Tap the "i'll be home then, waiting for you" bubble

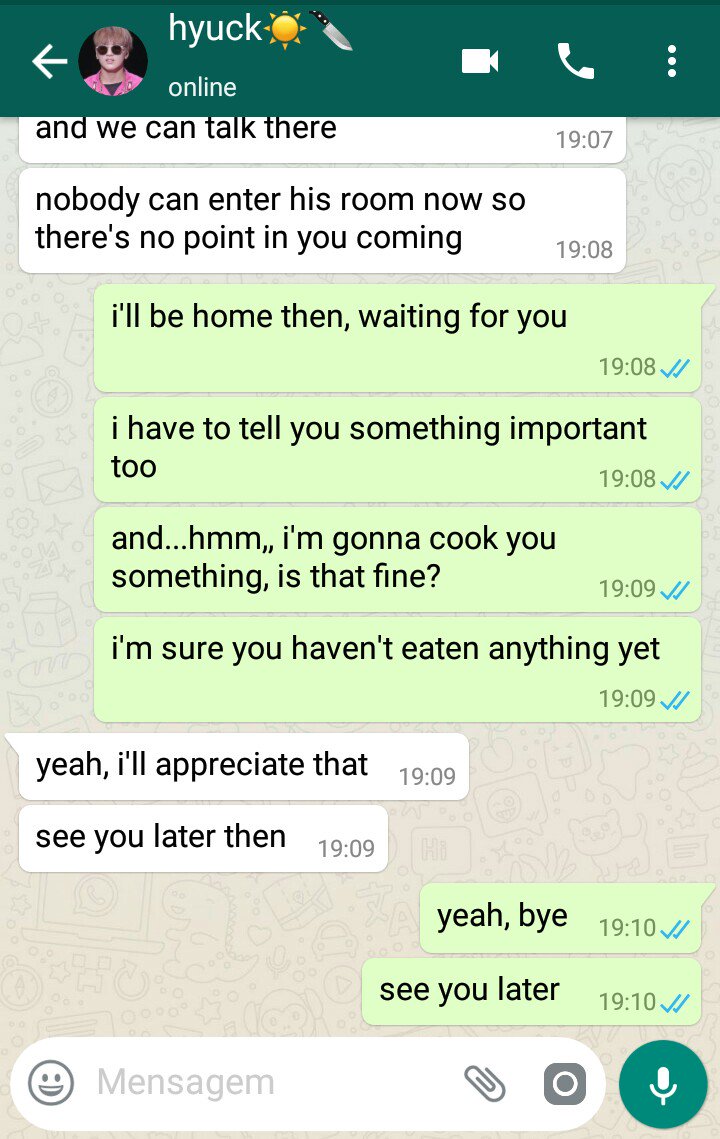point(397,338)
